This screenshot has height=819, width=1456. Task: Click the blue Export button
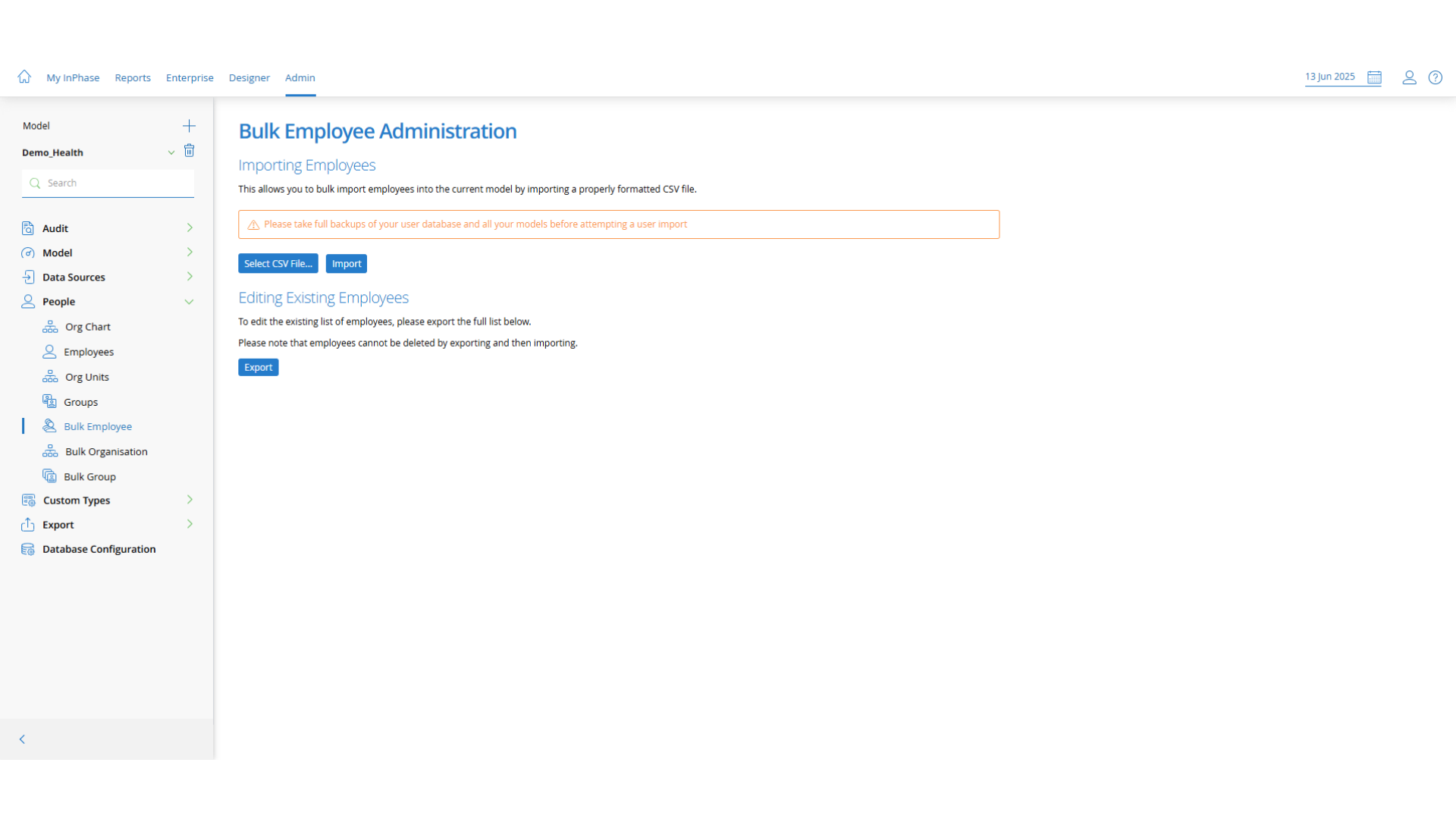[259, 368]
